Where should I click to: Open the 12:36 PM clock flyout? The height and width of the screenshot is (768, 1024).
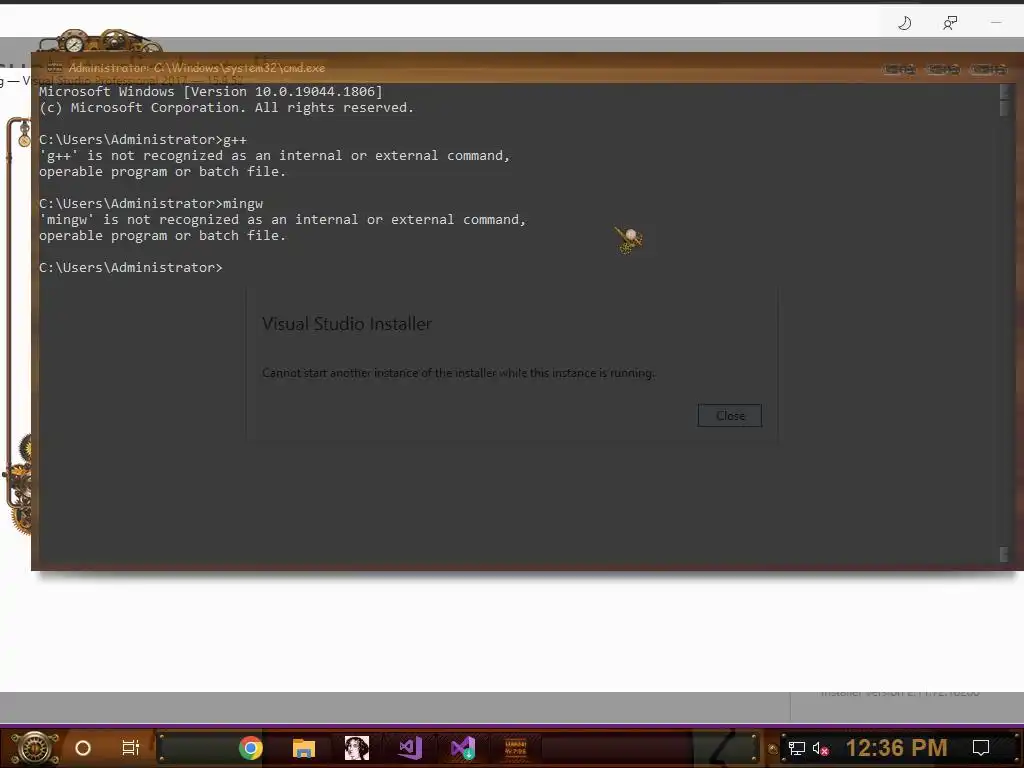(x=896, y=748)
